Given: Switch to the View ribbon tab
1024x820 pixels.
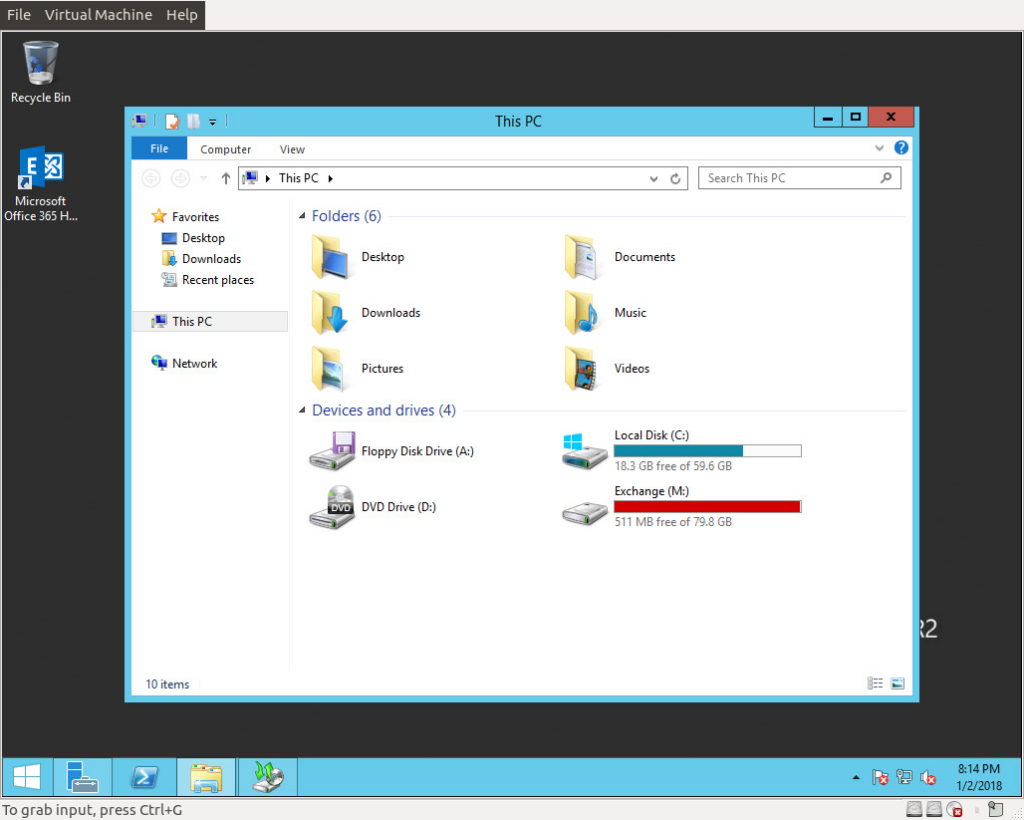Looking at the screenshot, I should click(292, 150).
